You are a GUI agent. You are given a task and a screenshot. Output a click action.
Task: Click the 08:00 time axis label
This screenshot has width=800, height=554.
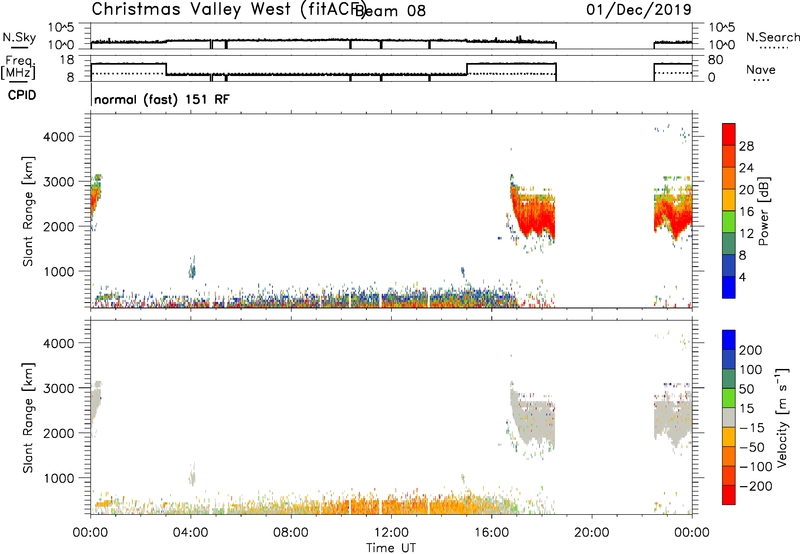point(291,533)
